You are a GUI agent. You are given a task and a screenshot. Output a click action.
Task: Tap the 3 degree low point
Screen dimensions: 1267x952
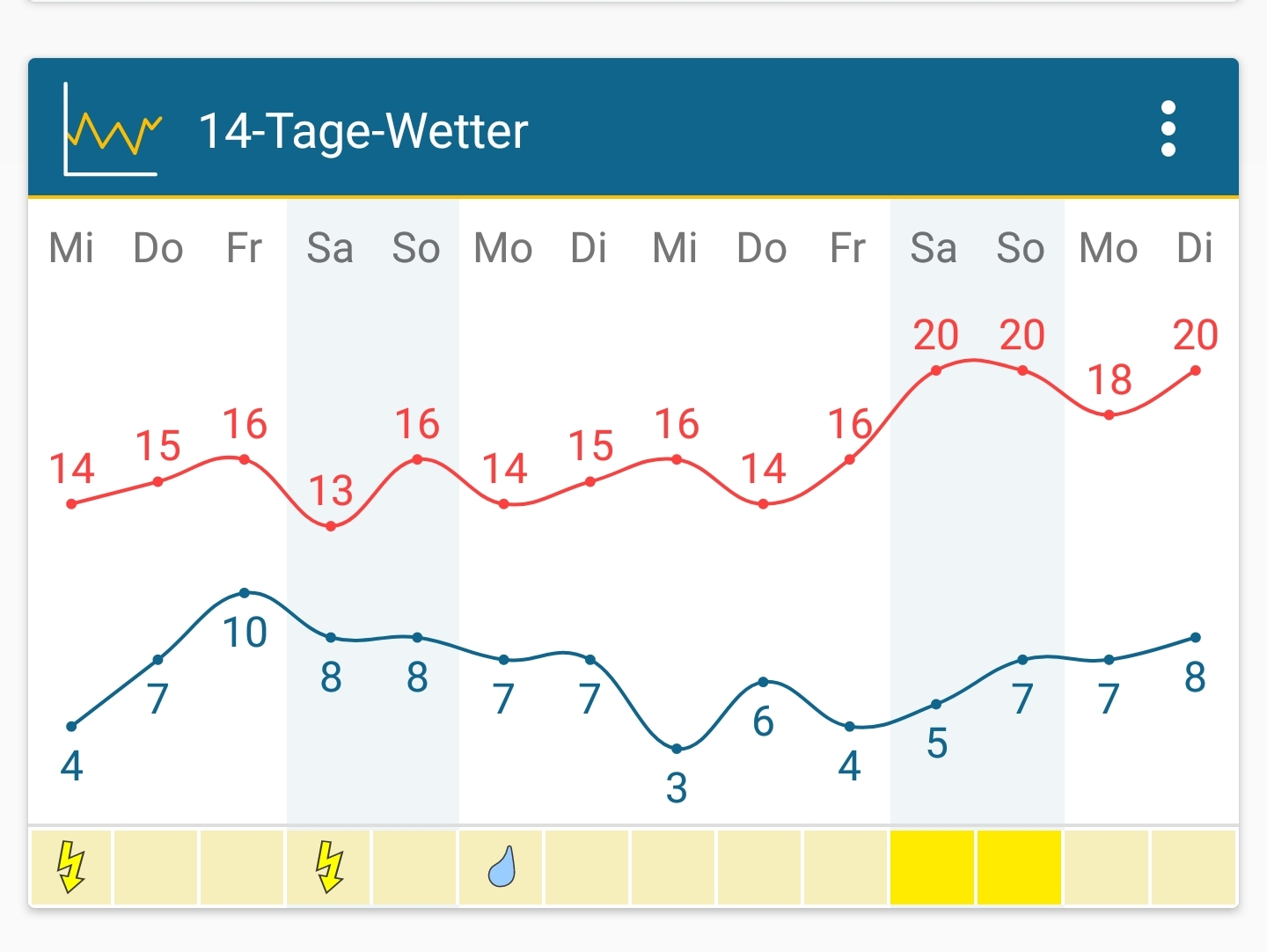[x=677, y=749]
